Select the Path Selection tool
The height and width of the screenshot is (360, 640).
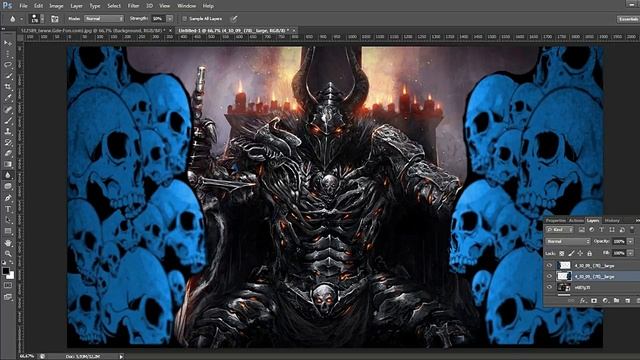[x=8, y=220]
